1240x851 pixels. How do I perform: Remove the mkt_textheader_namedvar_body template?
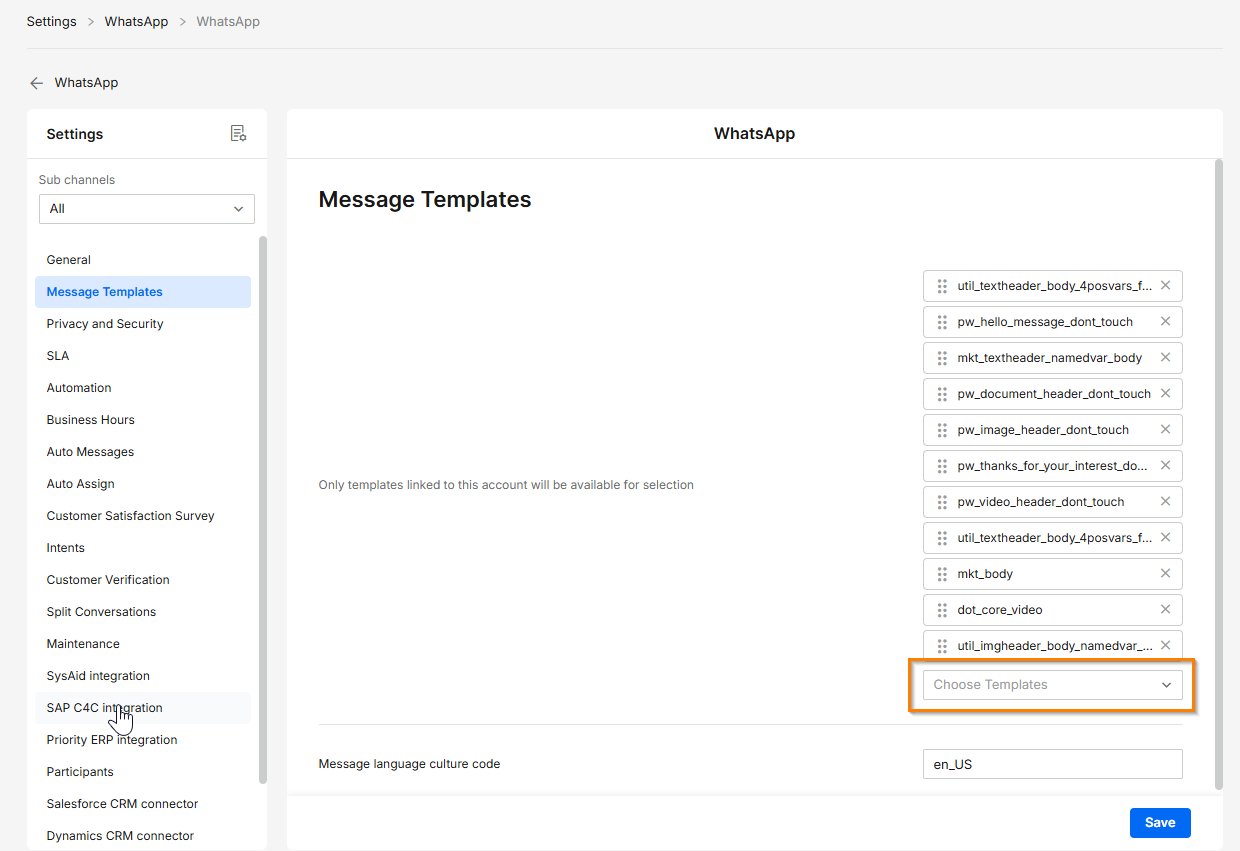click(x=1165, y=358)
